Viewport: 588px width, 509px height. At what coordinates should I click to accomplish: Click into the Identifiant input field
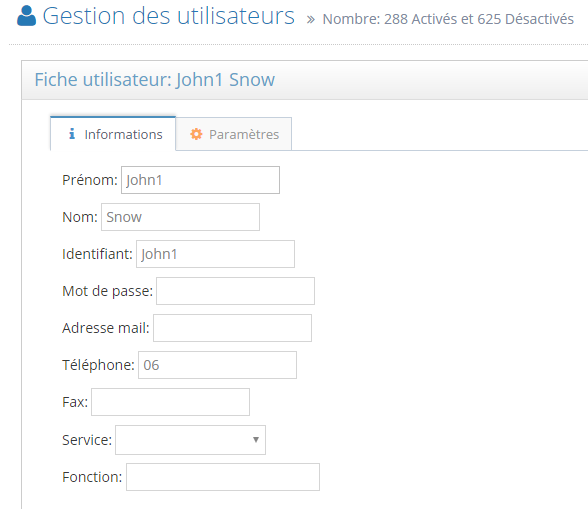pyautogui.click(x=215, y=254)
